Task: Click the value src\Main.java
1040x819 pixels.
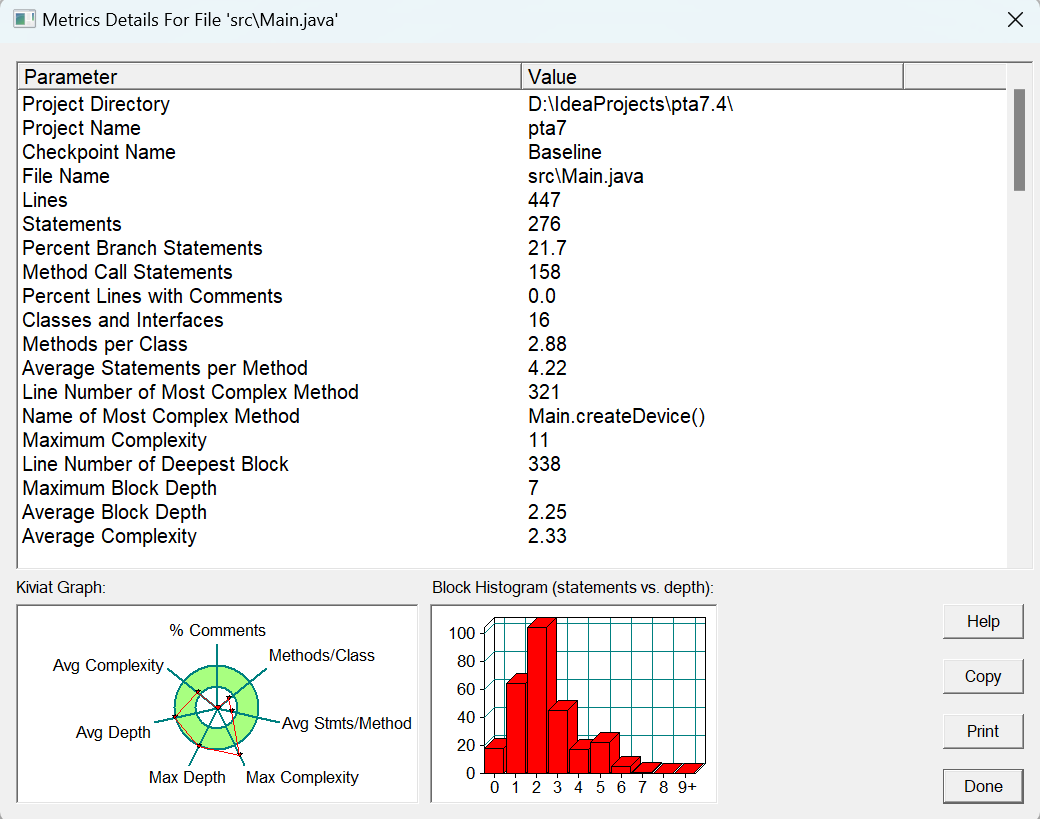Action: (x=586, y=176)
